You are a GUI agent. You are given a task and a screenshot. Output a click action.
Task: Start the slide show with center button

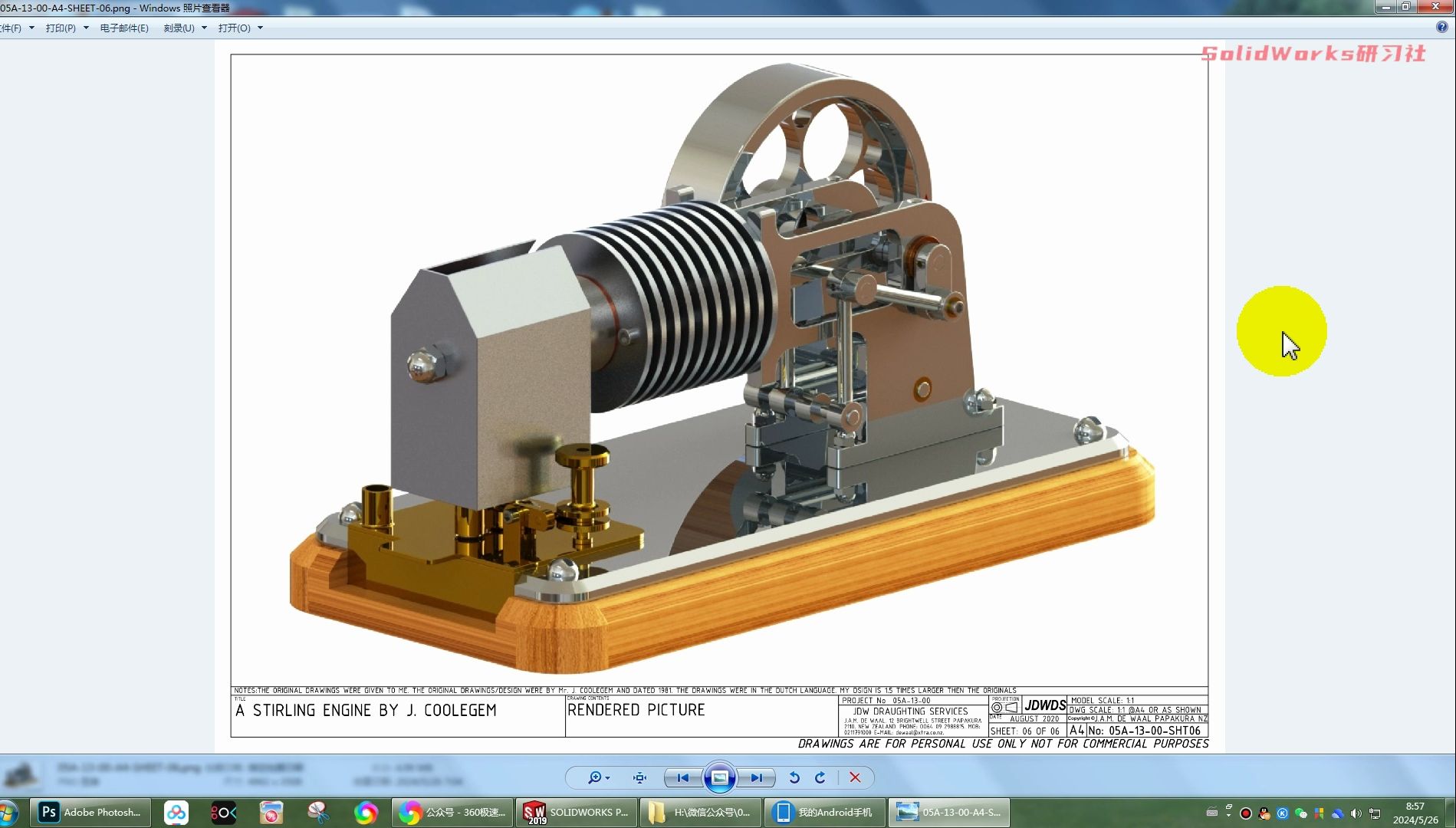(x=719, y=777)
